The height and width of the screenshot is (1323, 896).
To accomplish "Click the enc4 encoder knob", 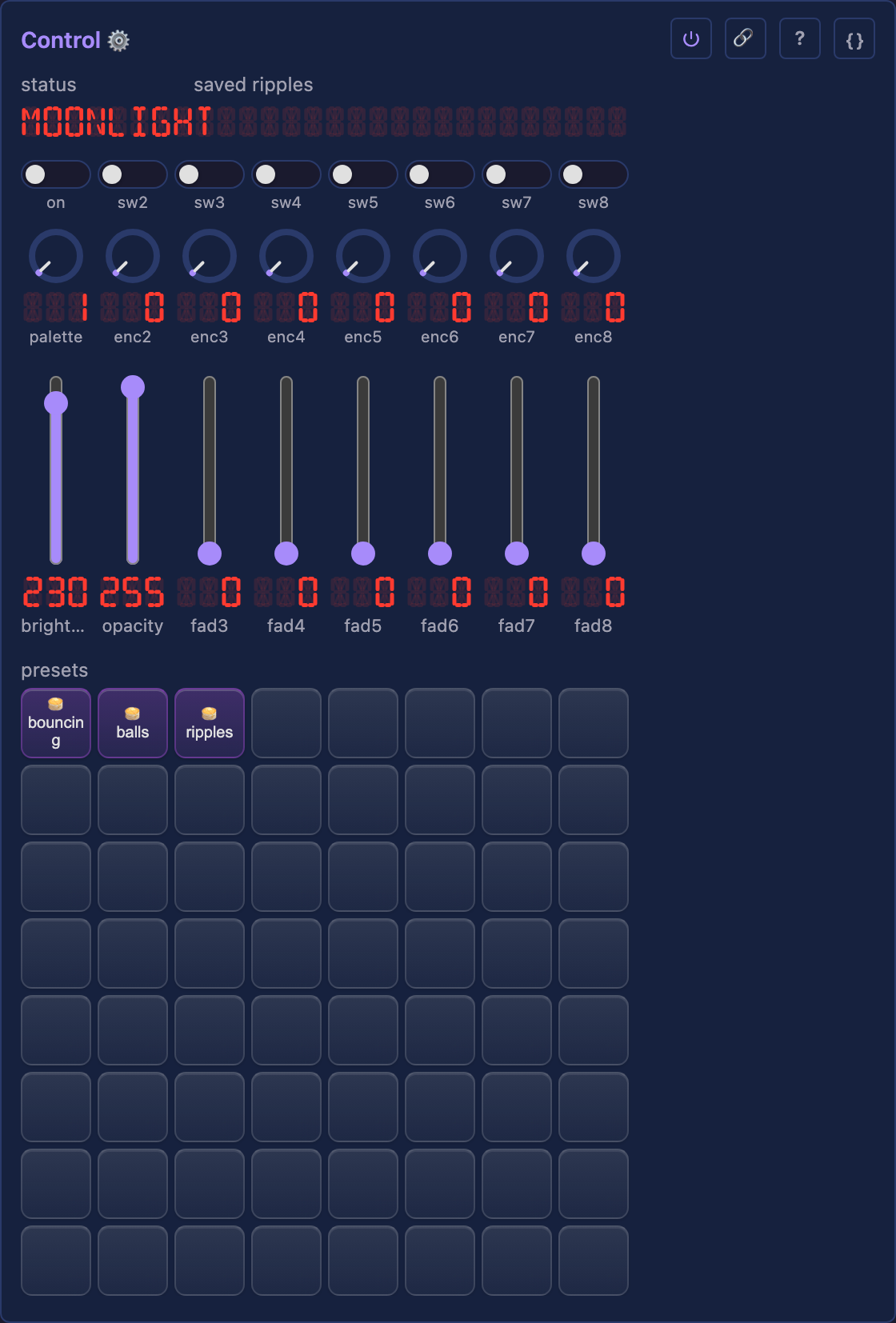I will (x=286, y=256).
